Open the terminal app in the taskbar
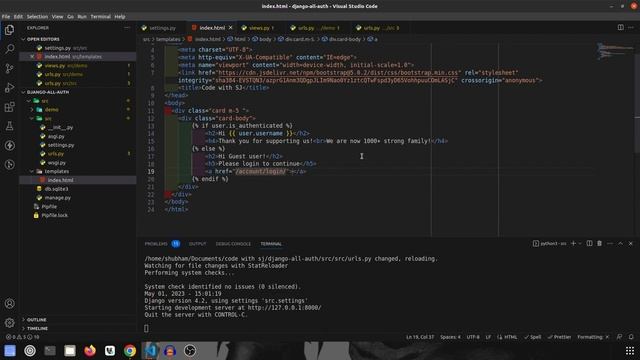 [50, 351]
